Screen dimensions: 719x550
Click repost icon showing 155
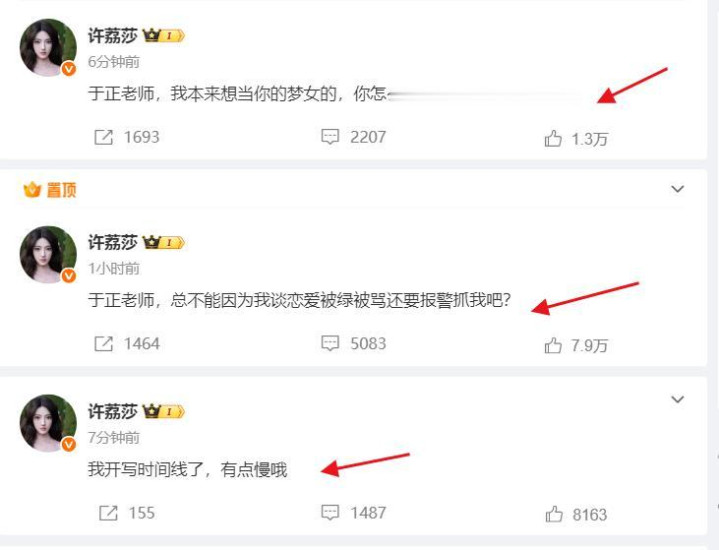click(x=108, y=512)
